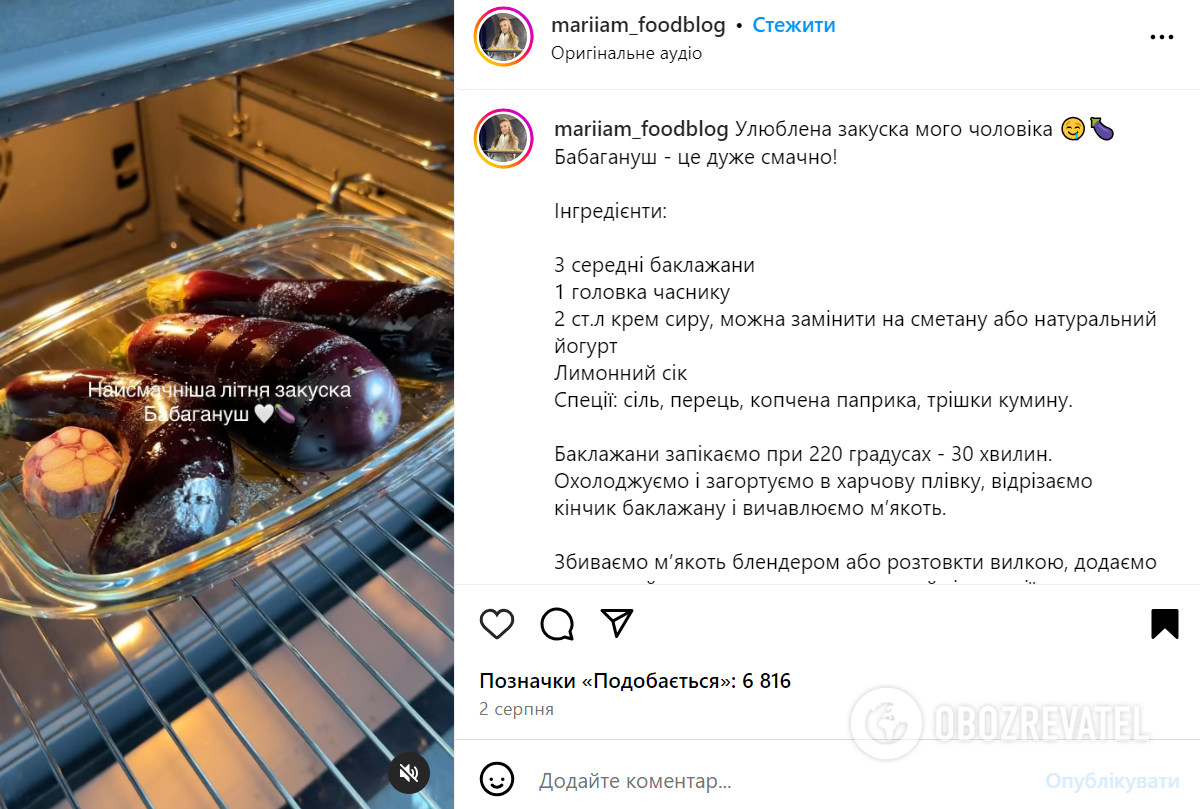This screenshot has width=1200, height=809.
Task: Like the post with the heart icon
Action: click(x=497, y=624)
